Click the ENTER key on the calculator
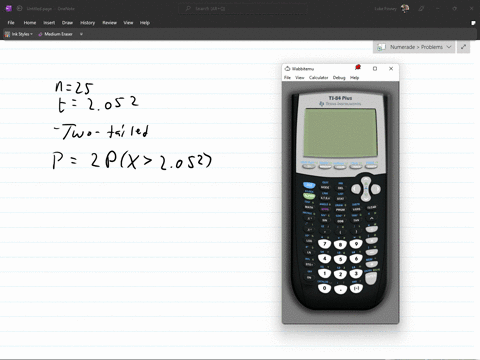The height and width of the screenshot is (360, 480). point(371,277)
